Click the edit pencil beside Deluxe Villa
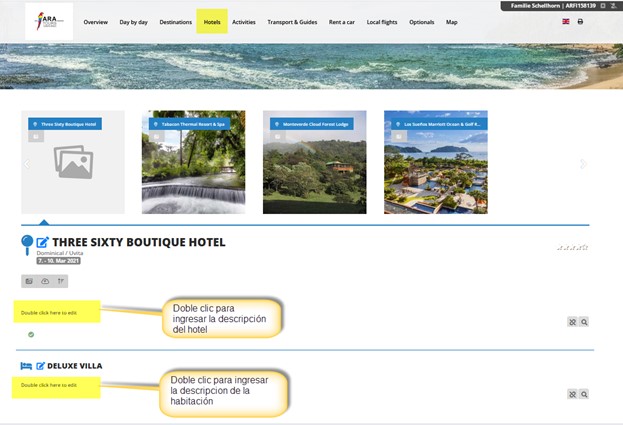Screen dimensions: 623x425 [x=40, y=366]
